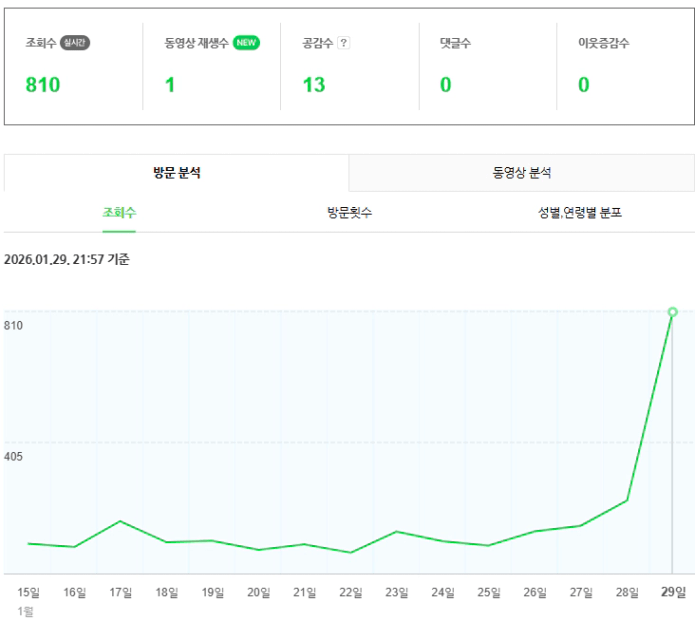Viewport: 695px width, 621px height.
Task: Select the 이웃증감수 stat card value
Action: 583,85
